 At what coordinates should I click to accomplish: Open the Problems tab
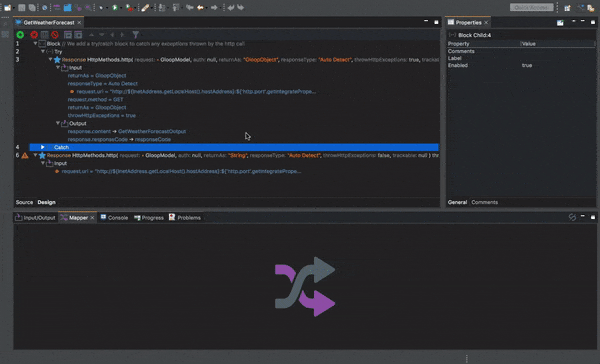185,217
